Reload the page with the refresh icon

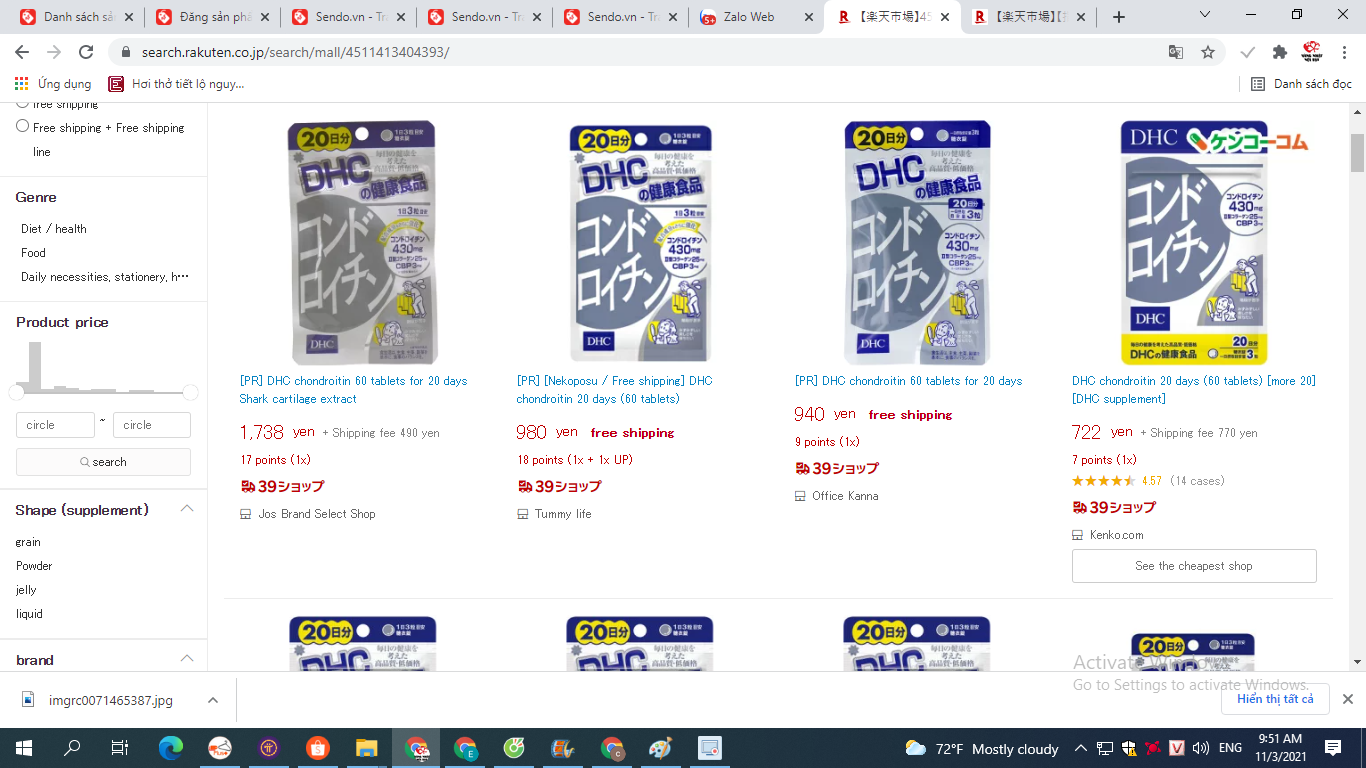click(x=86, y=52)
